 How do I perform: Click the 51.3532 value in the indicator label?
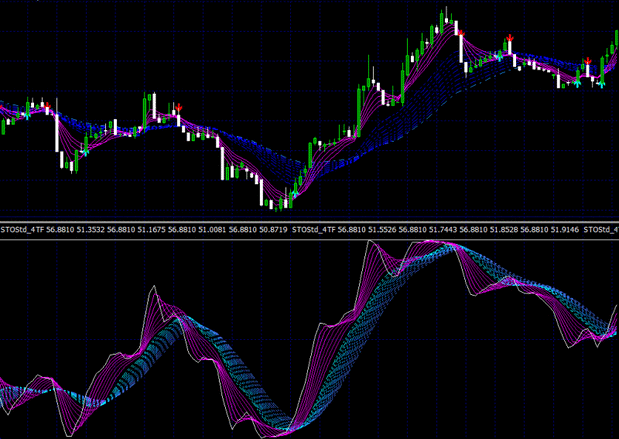91,230
